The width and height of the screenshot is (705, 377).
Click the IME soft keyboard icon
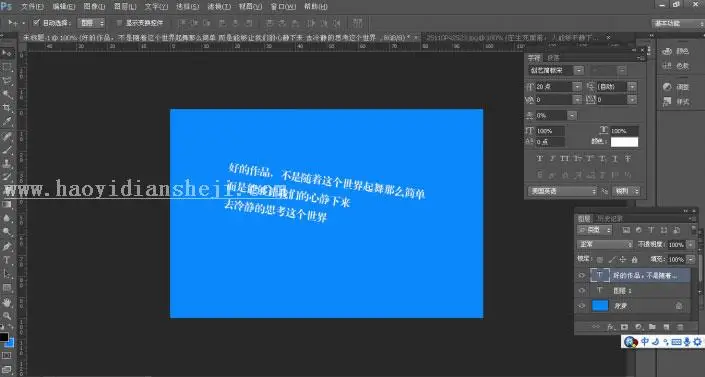pyautogui.click(x=676, y=342)
